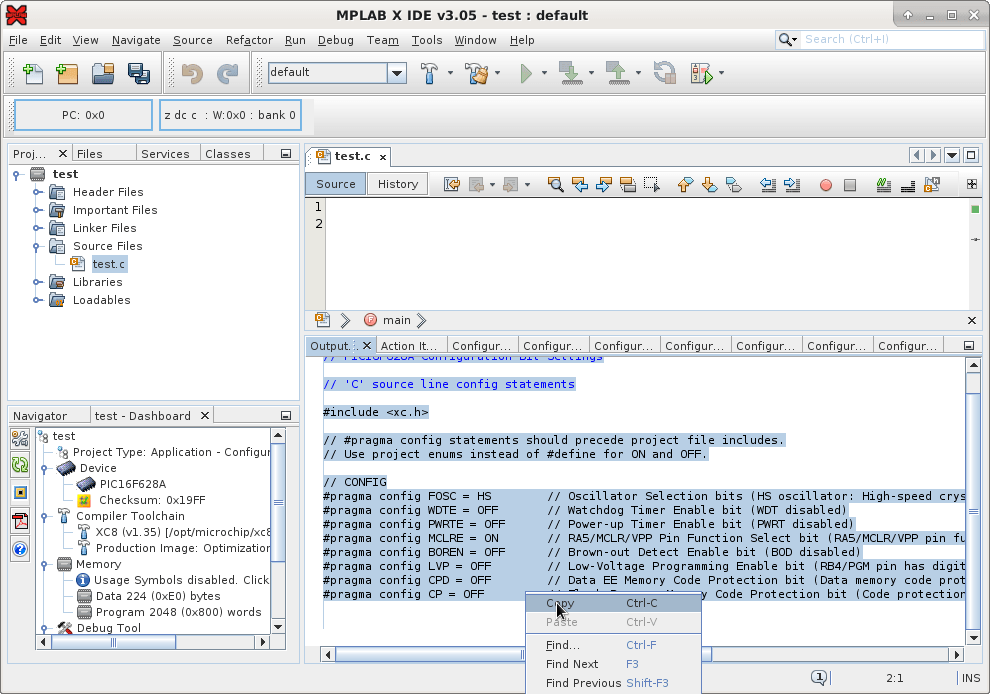The height and width of the screenshot is (694, 990).
Task: Click the red Start Macro Recording icon
Action: [x=826, y=185]
